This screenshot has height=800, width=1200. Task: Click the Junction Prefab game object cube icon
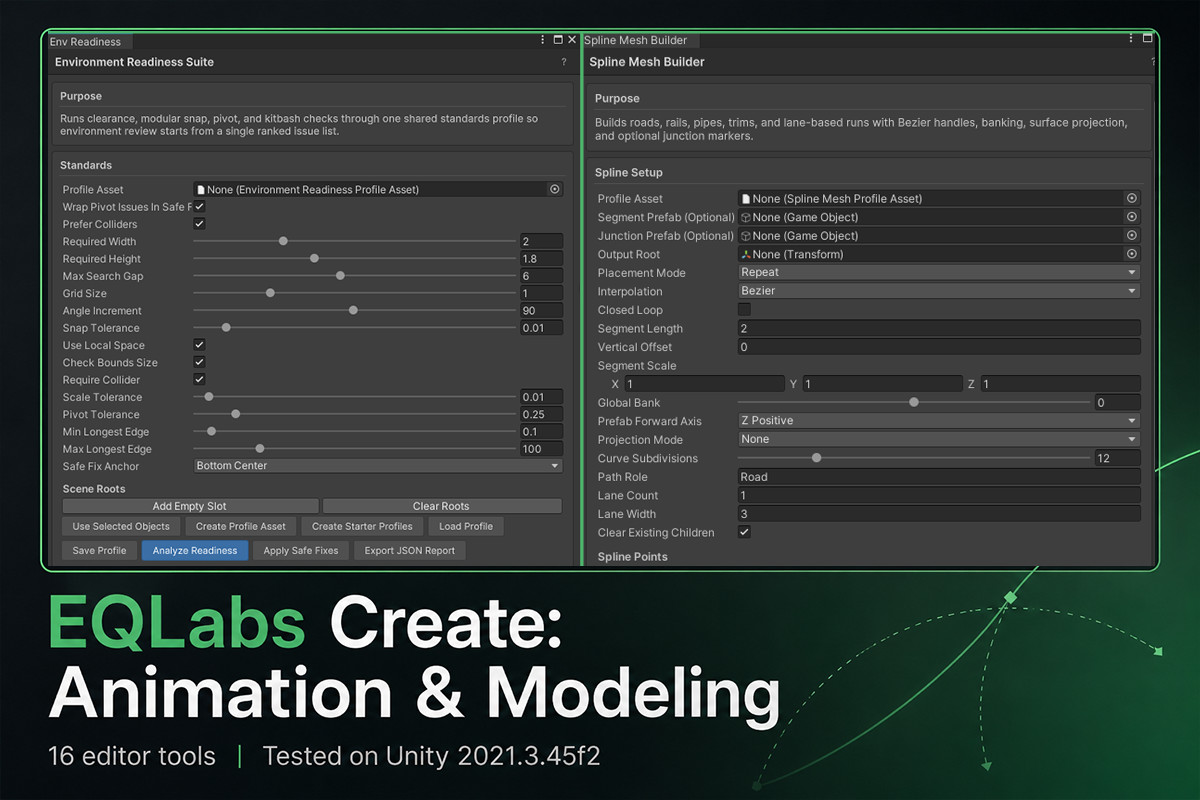point(745,236)
